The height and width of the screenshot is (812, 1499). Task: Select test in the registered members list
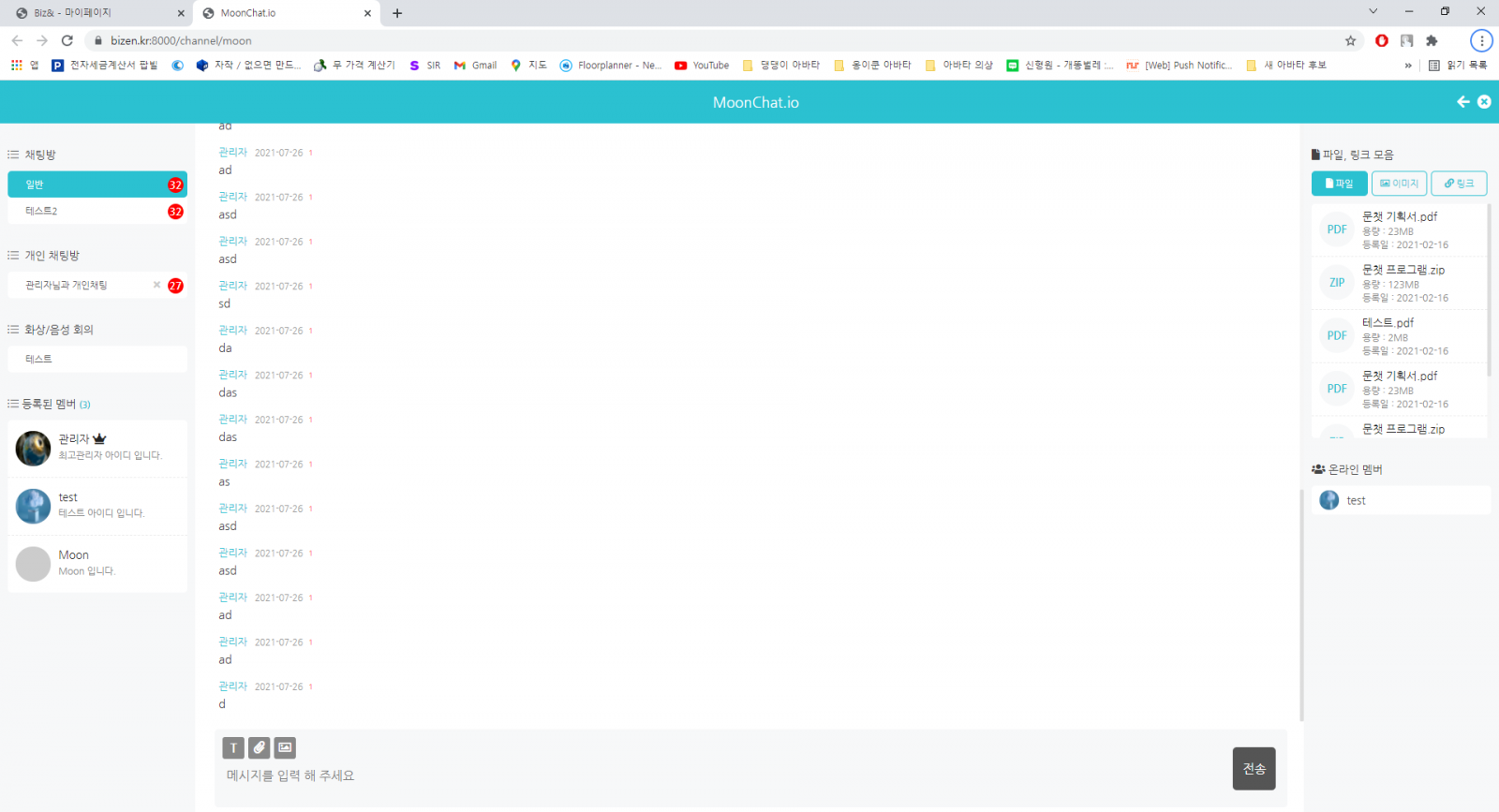click(97, 507)
